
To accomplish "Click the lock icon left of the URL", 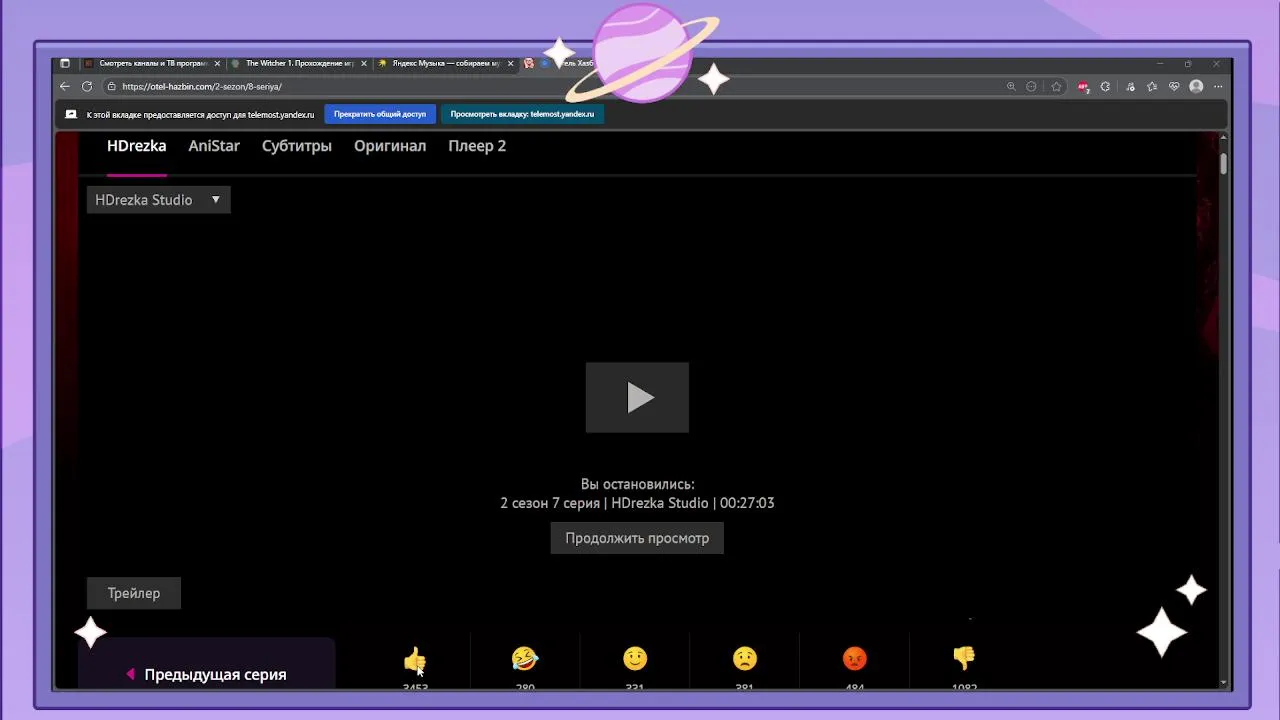I will click(111, 87).
